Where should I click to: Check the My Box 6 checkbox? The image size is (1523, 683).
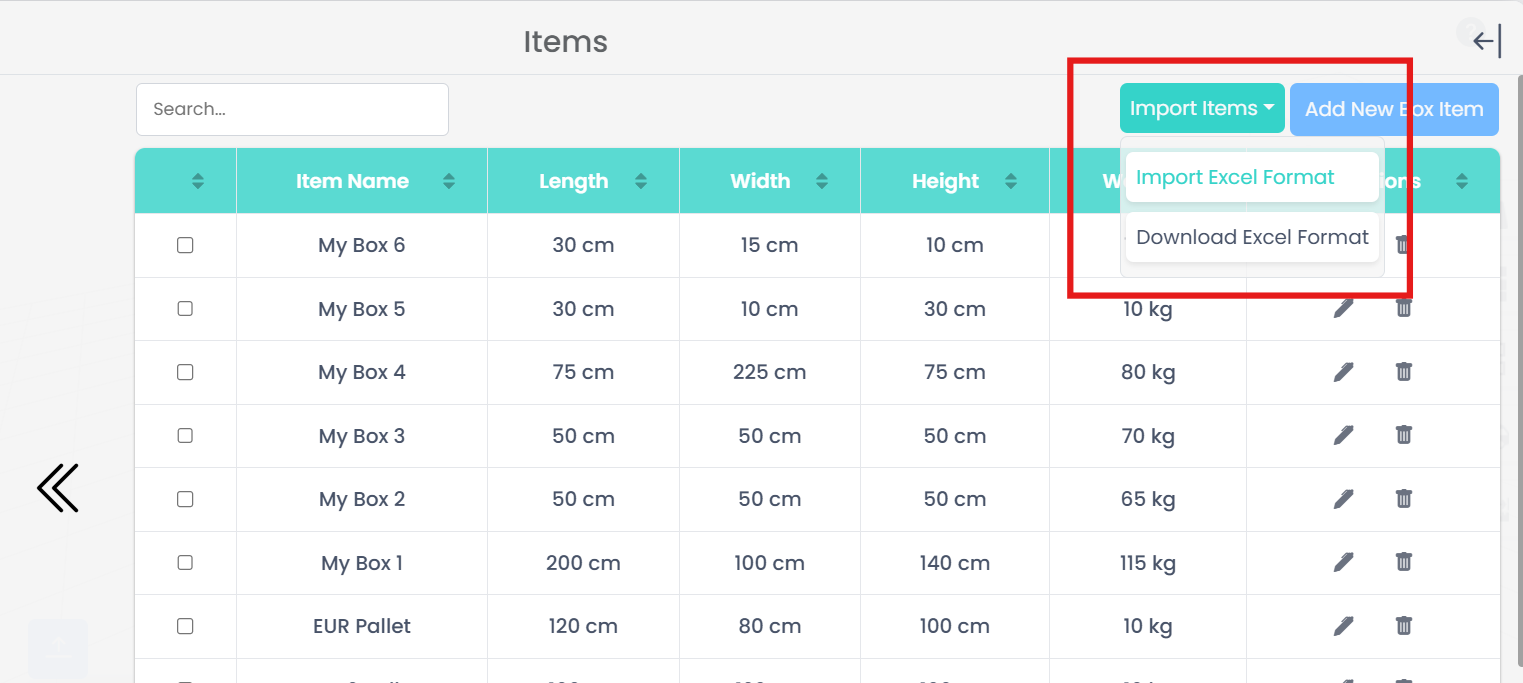pyautogui.click(x=185, y=245)
